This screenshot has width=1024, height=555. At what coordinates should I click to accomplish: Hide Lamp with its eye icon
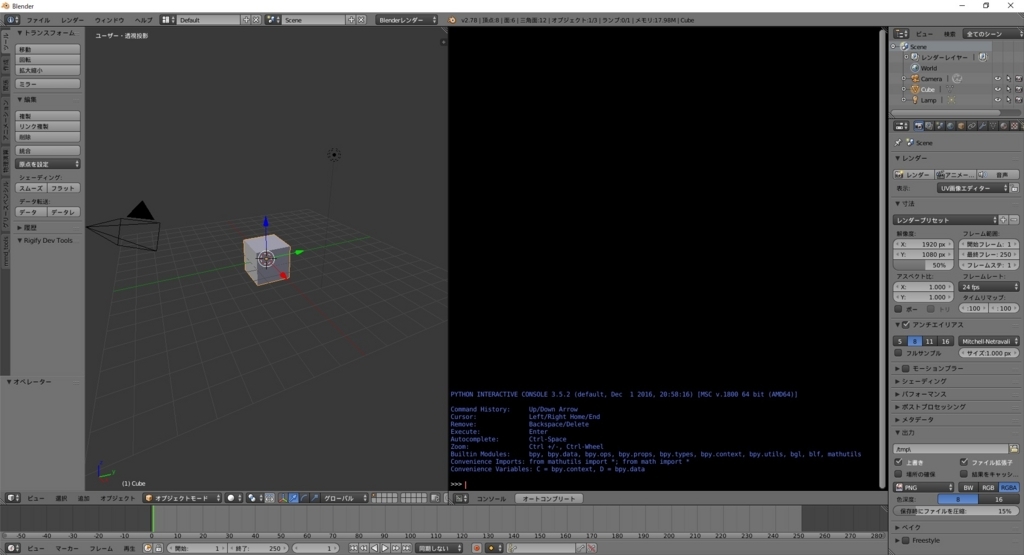997,100
